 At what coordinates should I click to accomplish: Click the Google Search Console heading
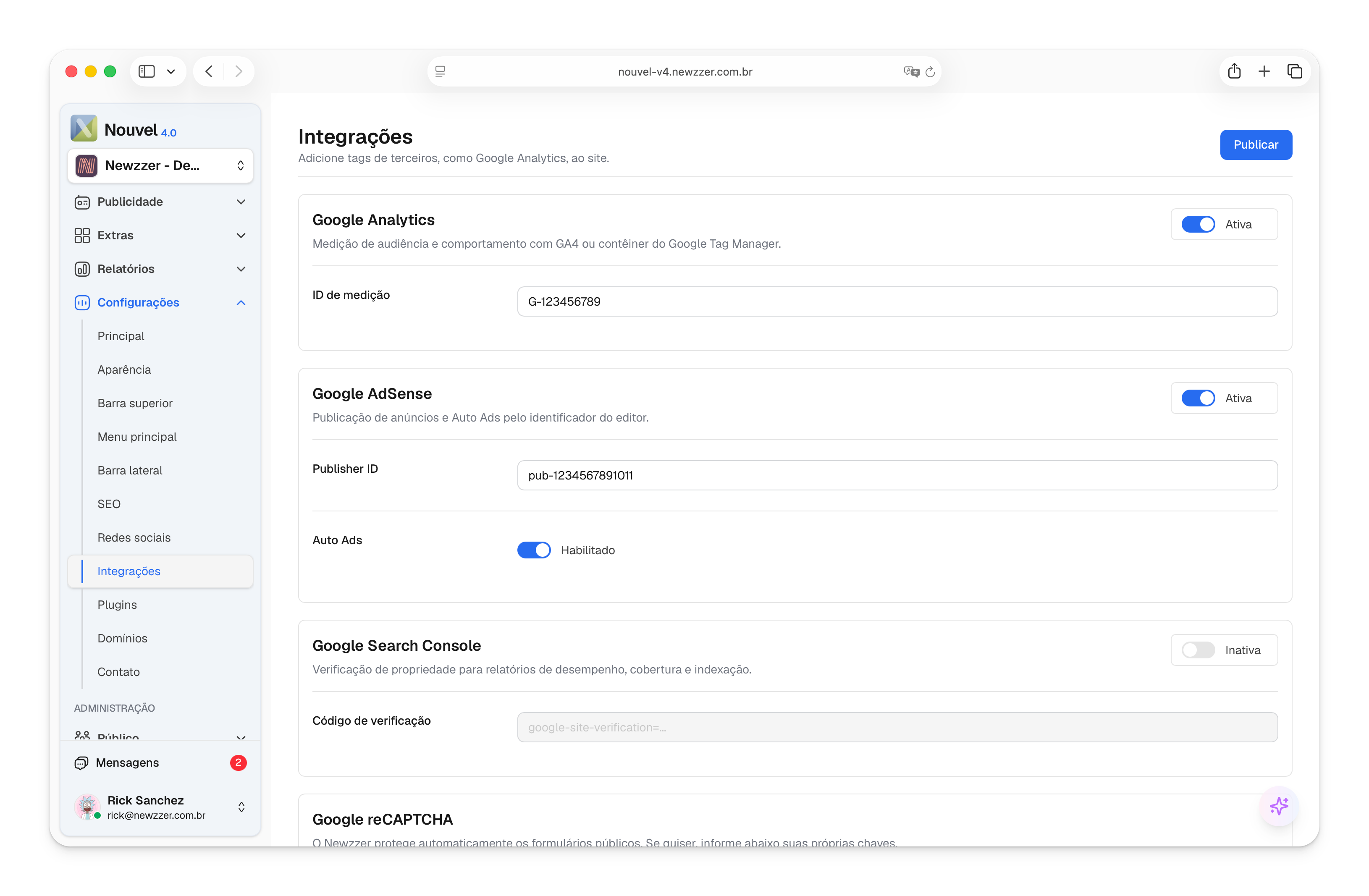tap(396, 646)
